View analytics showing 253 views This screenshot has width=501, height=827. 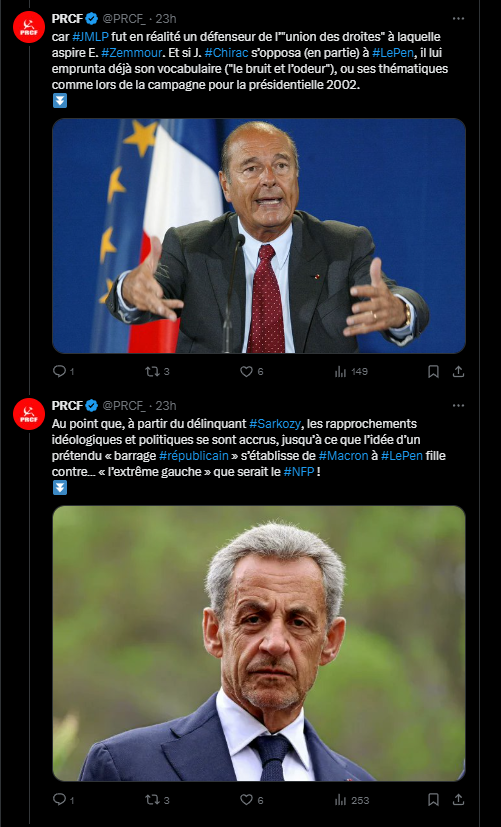[351, 800]
